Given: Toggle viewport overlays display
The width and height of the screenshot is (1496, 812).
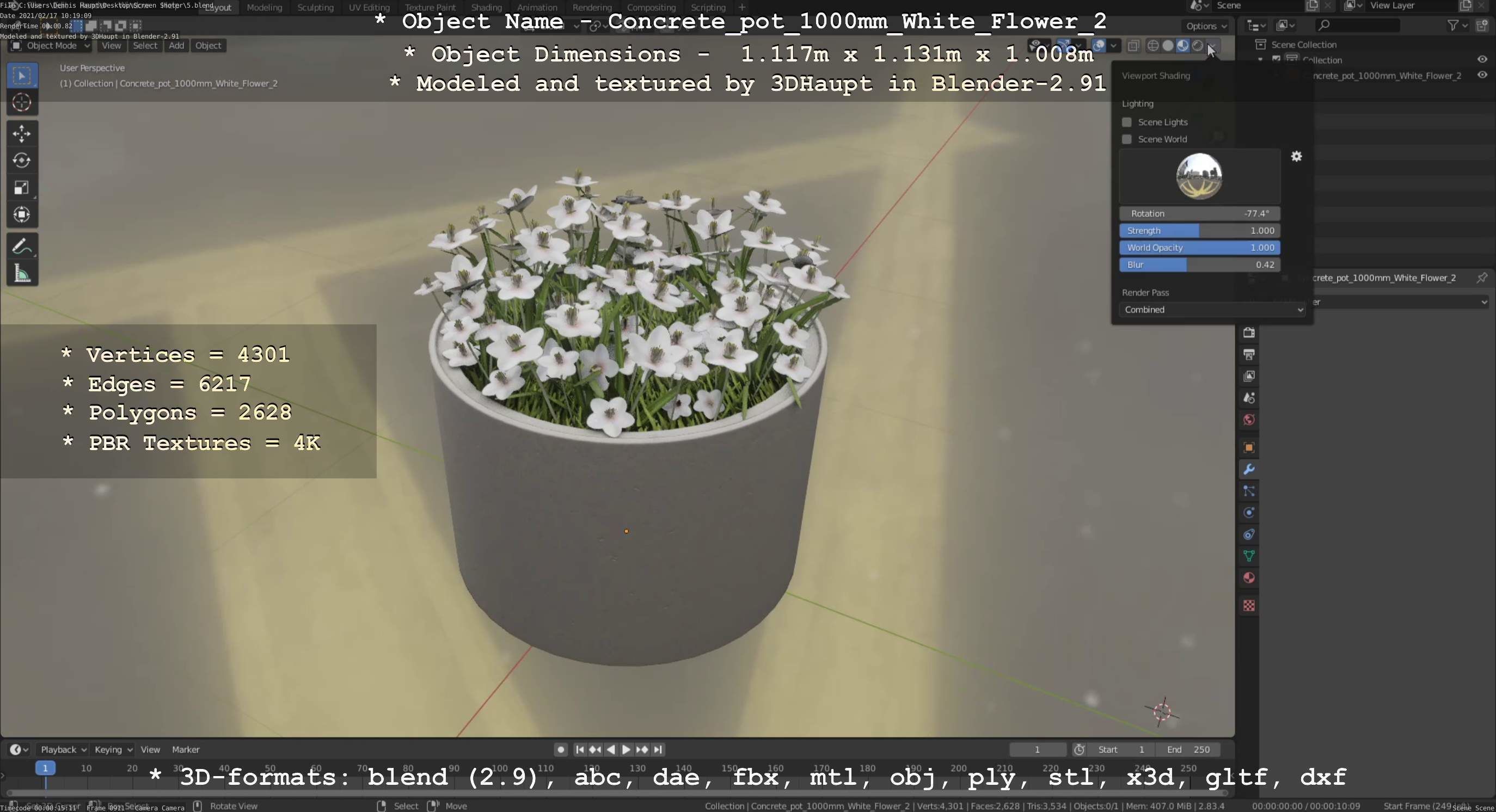Looking at the screenshot, I should [x=1099, y=45].
